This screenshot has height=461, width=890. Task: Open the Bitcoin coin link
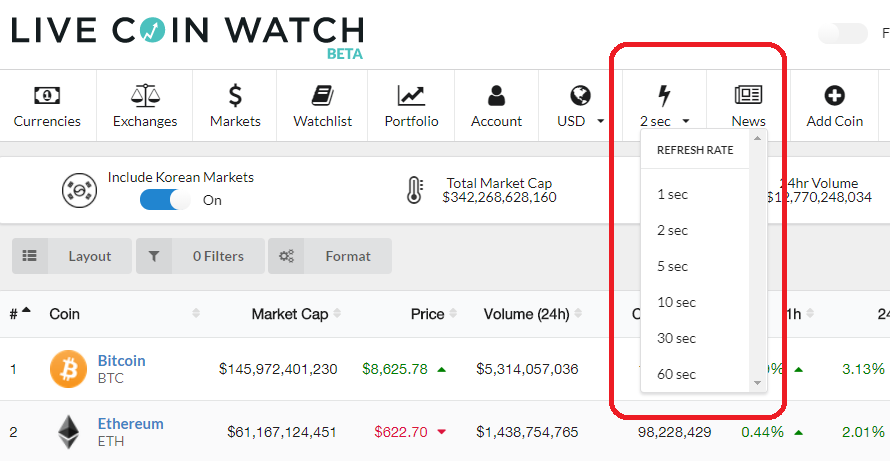coord(121,361)
